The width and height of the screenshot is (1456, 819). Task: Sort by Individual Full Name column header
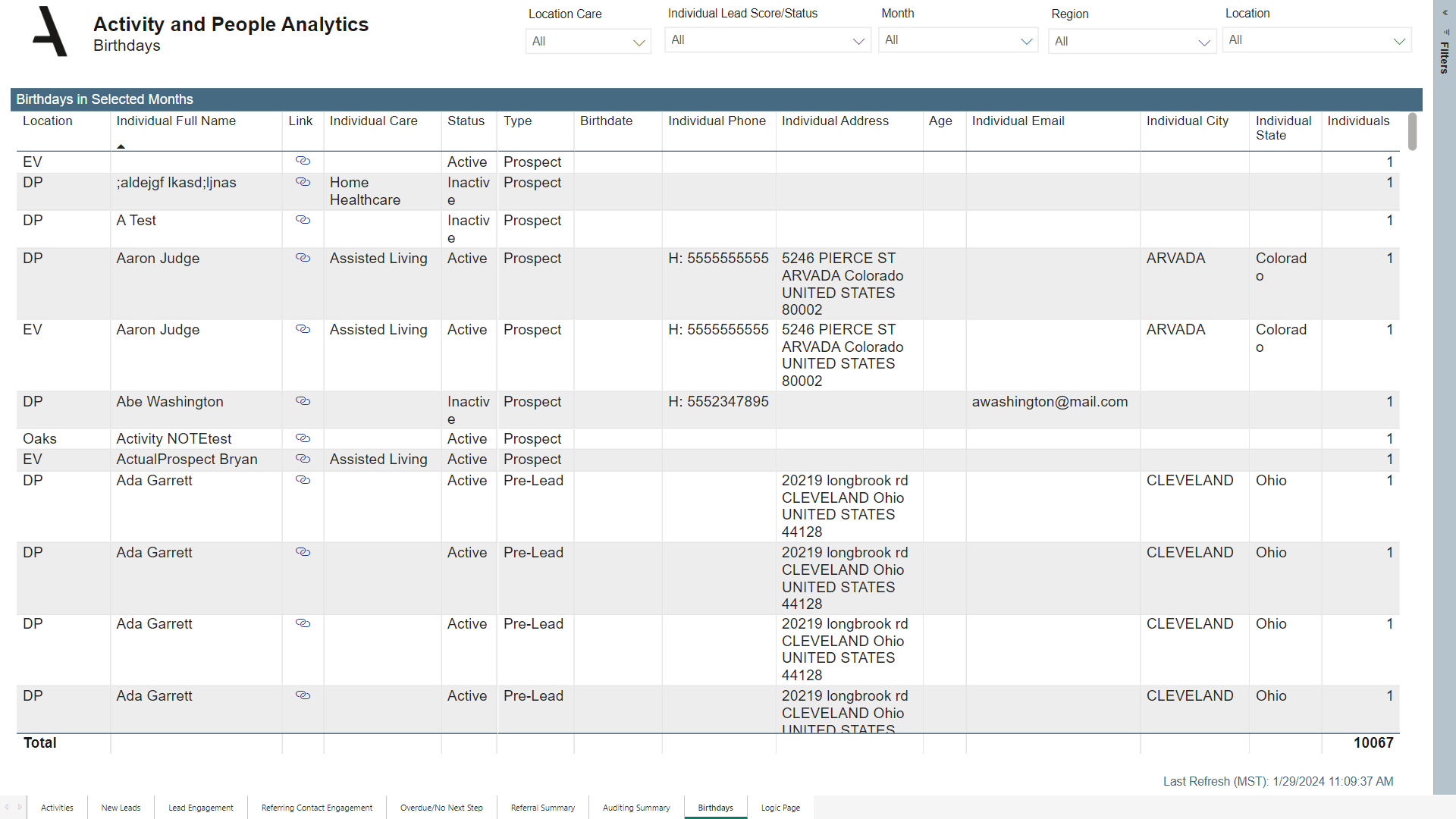(176, 121)
